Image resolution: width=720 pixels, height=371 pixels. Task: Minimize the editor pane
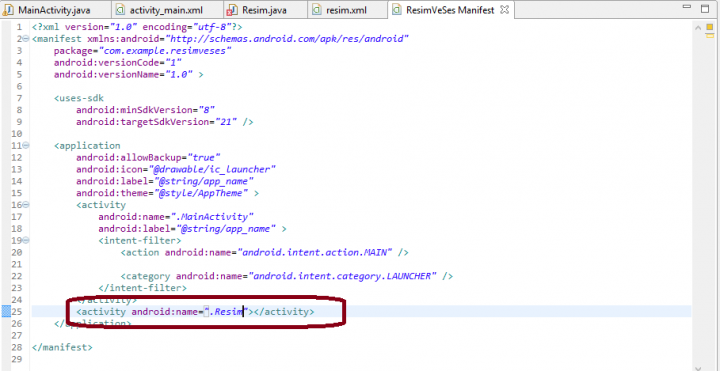click(687, 7)
